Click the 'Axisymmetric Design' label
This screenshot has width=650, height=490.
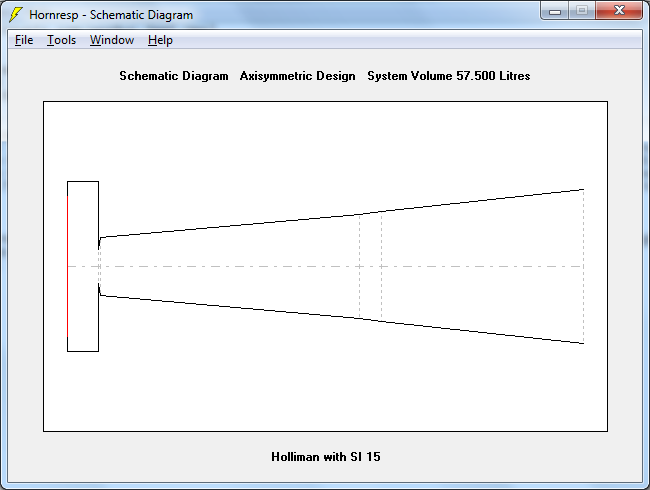tap(297, 76)
